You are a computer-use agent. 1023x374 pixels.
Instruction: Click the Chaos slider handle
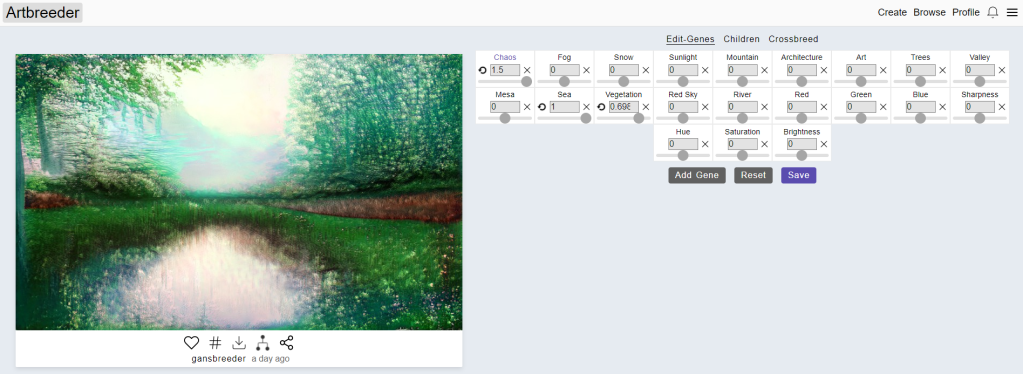[527, 82]
